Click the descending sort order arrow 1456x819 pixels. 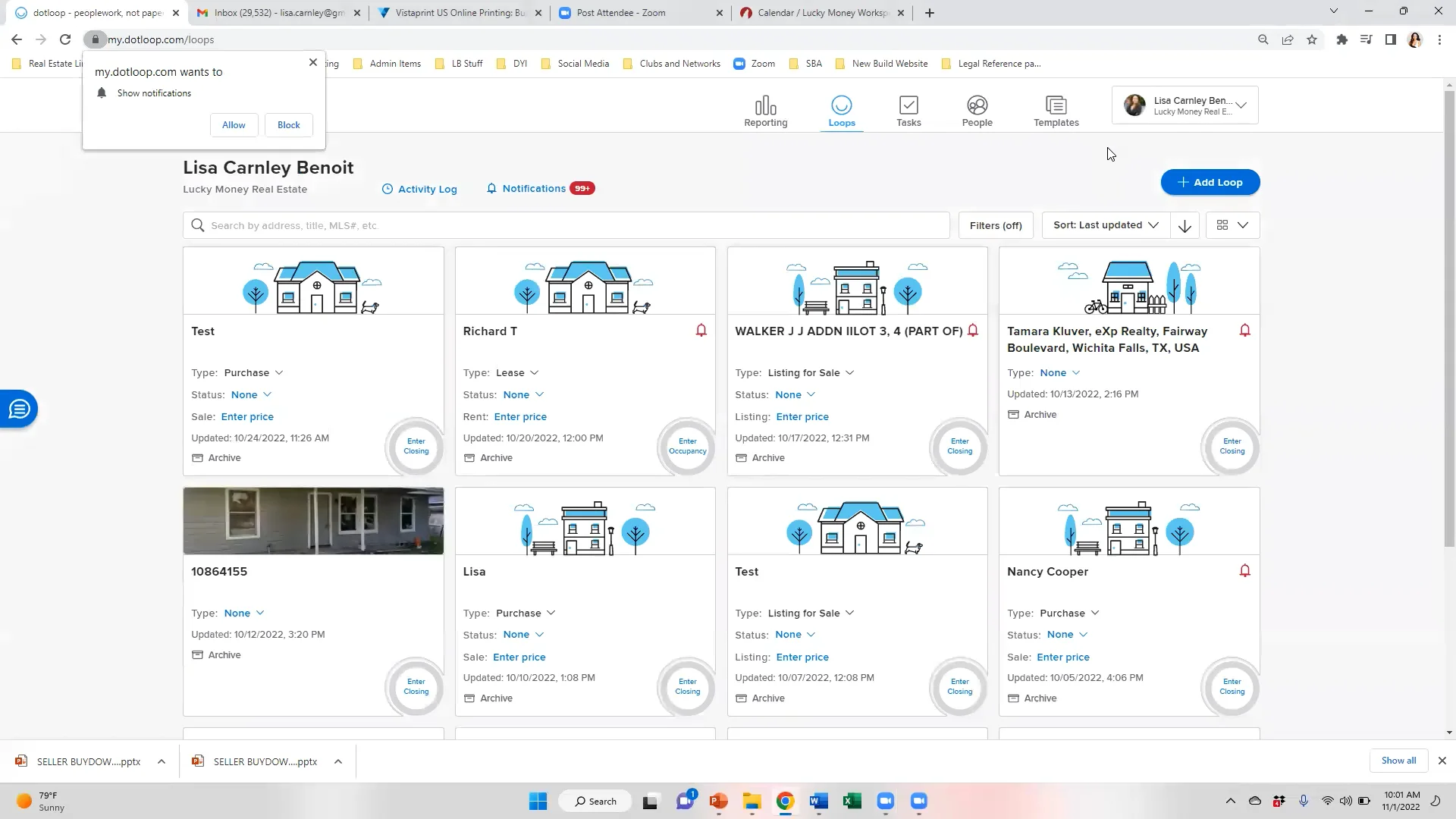[x=1185, y=225]
